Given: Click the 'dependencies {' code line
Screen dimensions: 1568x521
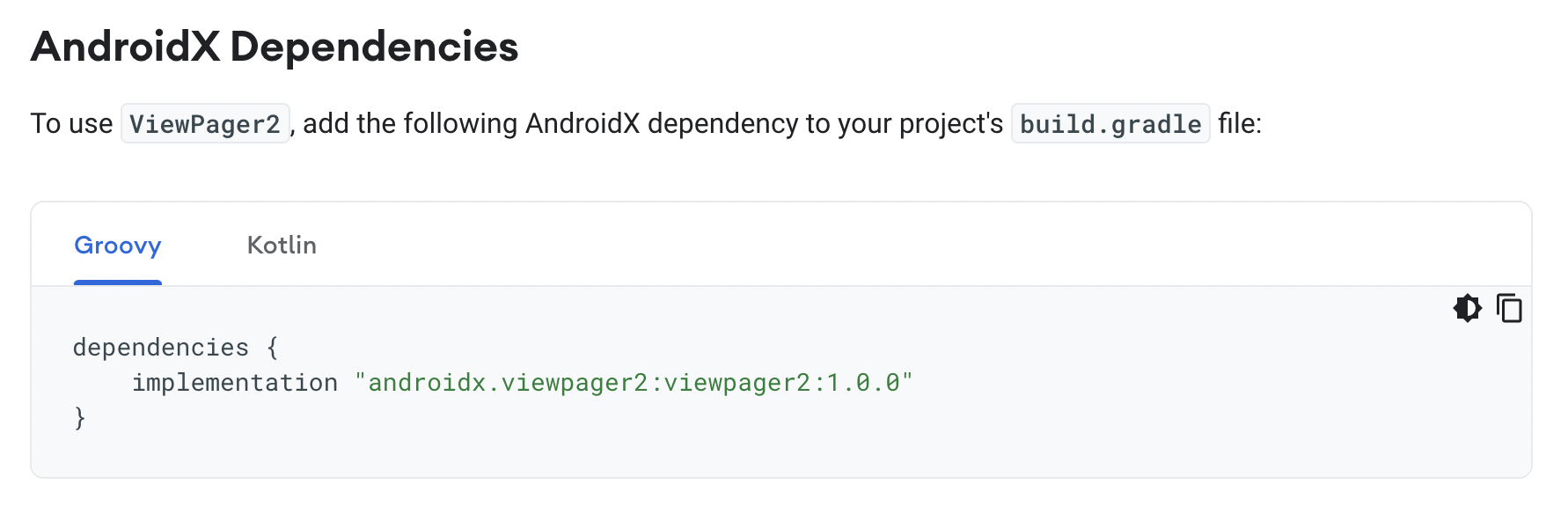Looking at the screenshot, I should [176, 348].
